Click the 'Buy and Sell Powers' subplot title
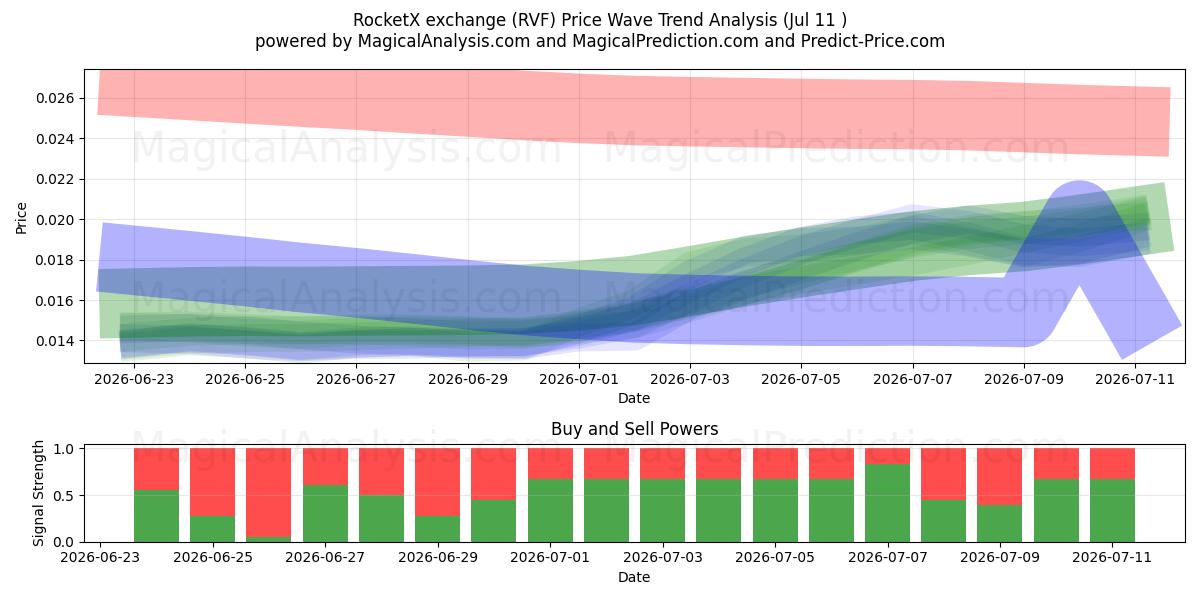This screenshot has height=600, width=1200. click(634, 429)
